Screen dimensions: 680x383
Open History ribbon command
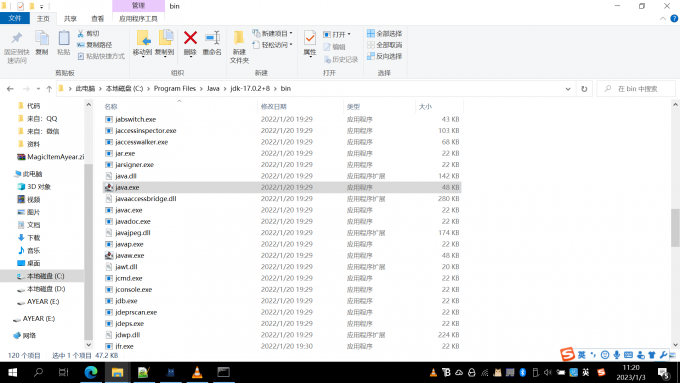pos(341,59)
